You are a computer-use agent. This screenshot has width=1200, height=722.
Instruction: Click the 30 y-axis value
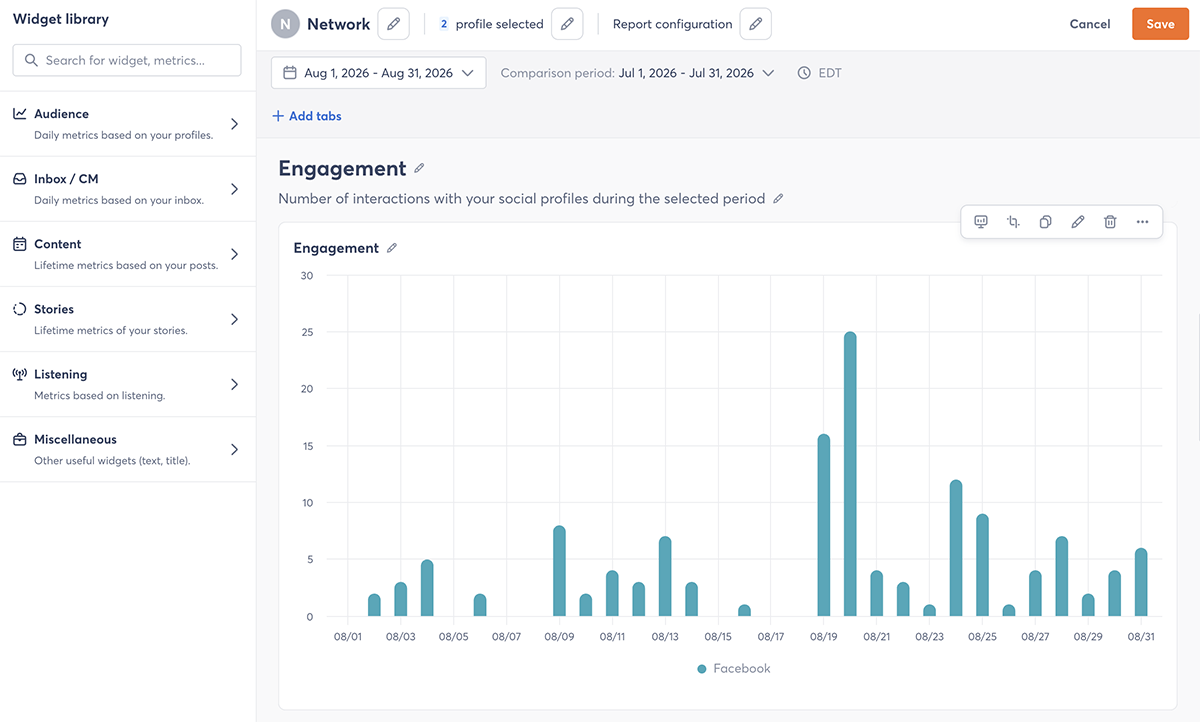[x=306, y=276]
